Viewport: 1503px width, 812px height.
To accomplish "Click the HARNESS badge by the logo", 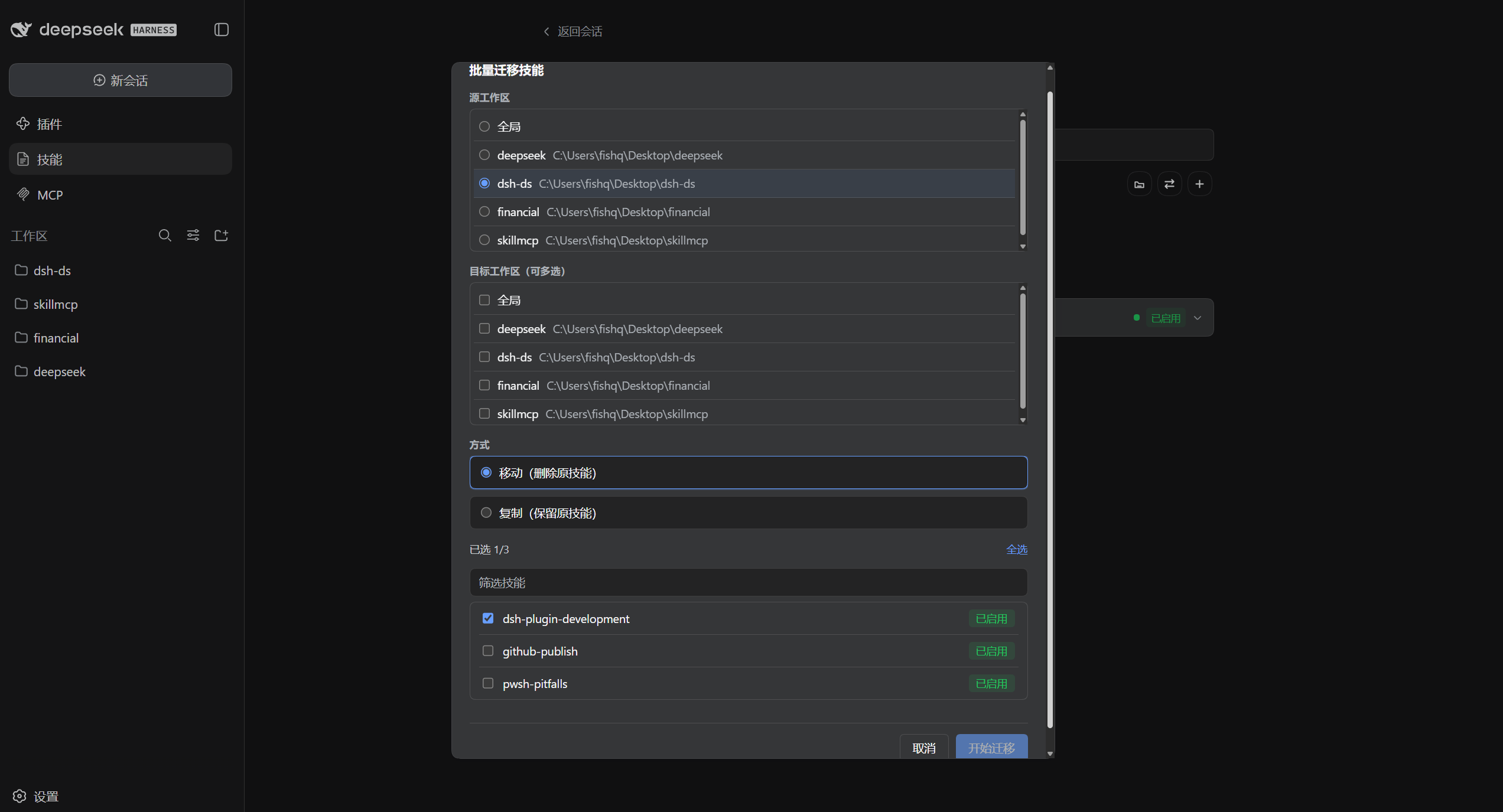I will tap(154, 30).
